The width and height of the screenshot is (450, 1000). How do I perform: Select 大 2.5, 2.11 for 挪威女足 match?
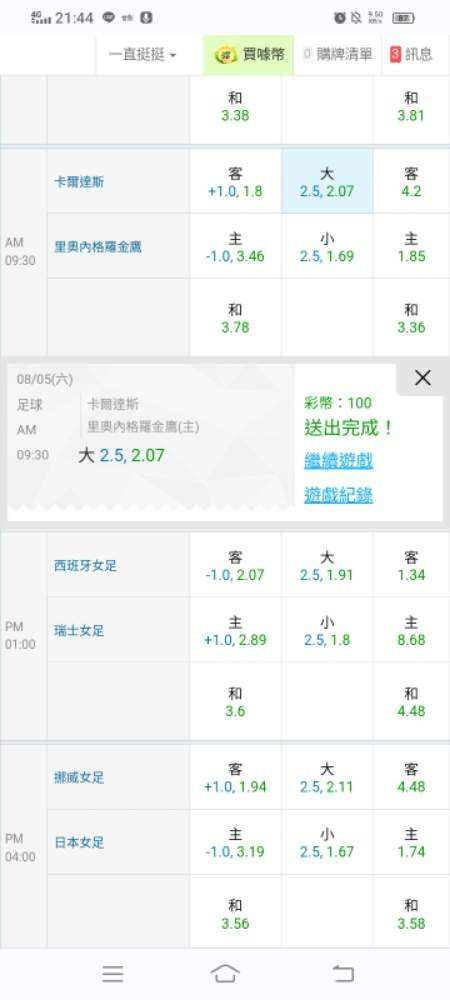coord(327,777)
